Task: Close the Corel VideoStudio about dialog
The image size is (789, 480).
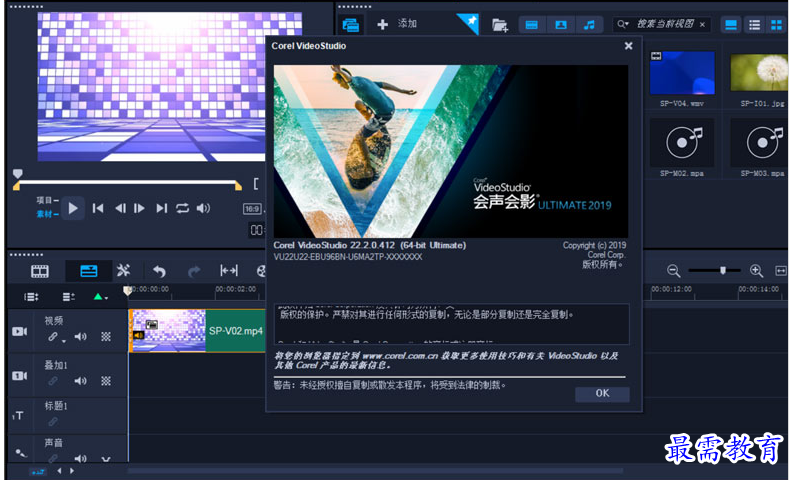Action: click(628, 46)
